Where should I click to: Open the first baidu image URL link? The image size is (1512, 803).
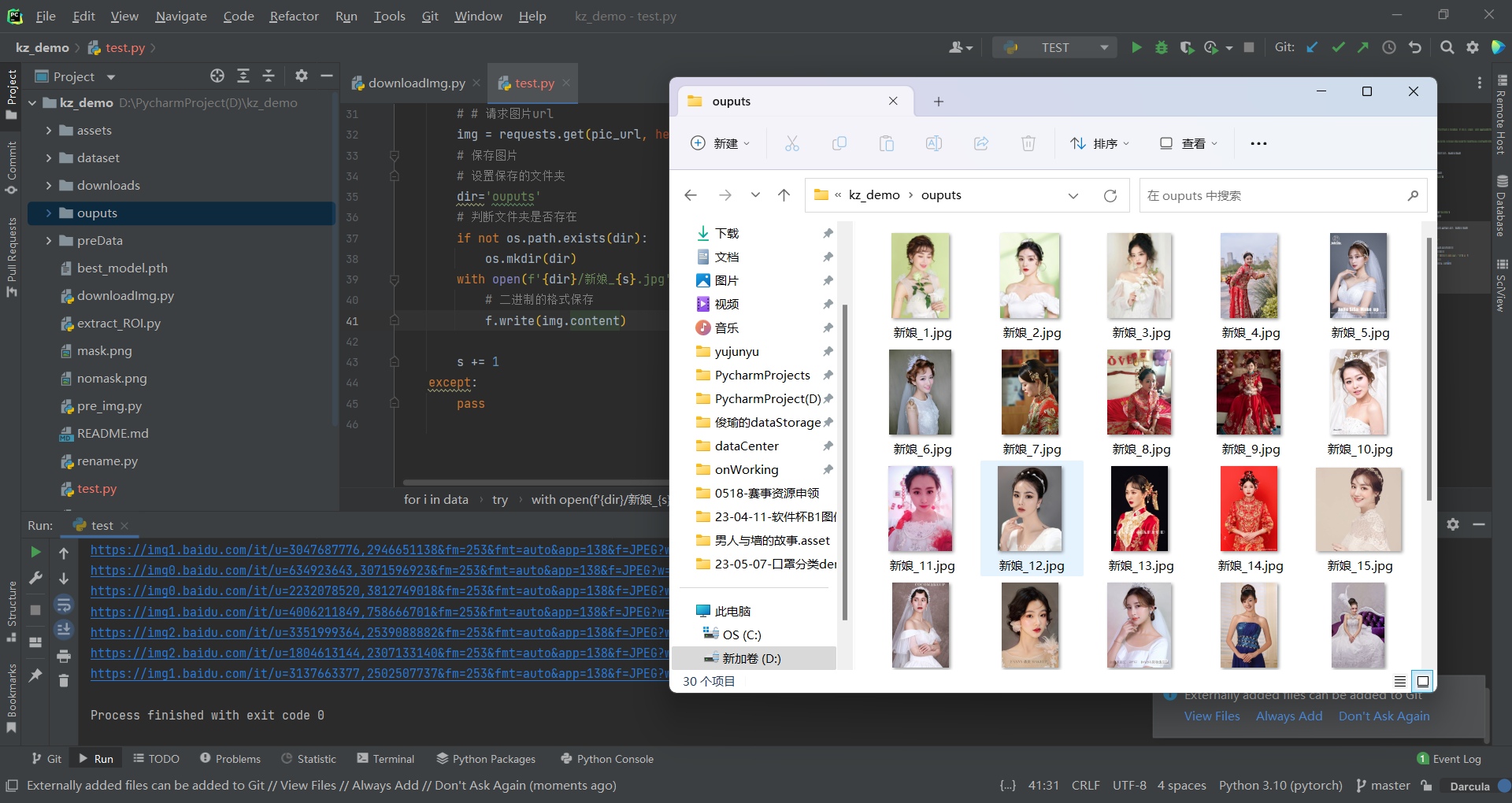(x=380, y=550)
